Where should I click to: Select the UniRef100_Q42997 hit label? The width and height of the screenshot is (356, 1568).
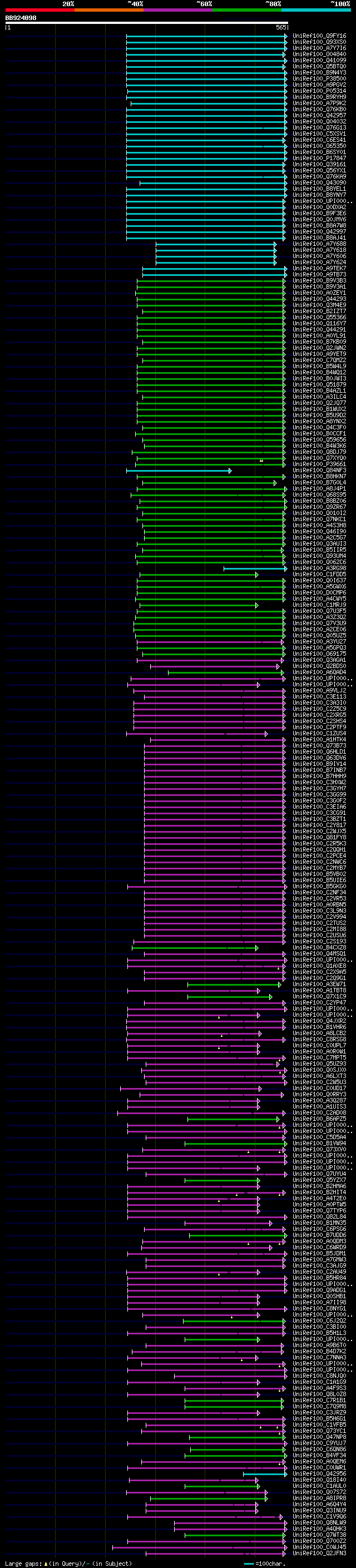point(319,231)
